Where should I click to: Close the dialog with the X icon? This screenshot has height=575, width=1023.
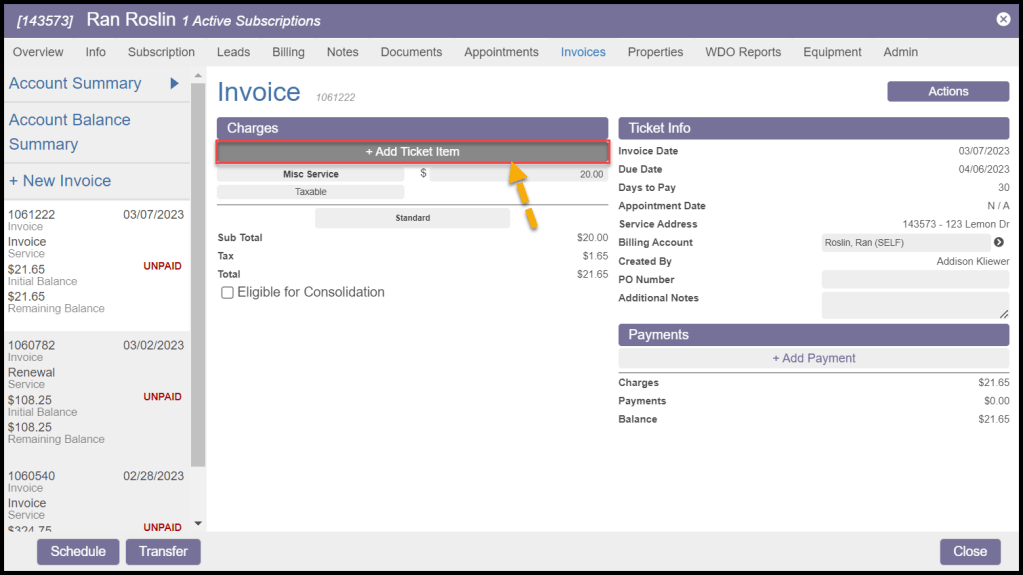coord(1003,19)
